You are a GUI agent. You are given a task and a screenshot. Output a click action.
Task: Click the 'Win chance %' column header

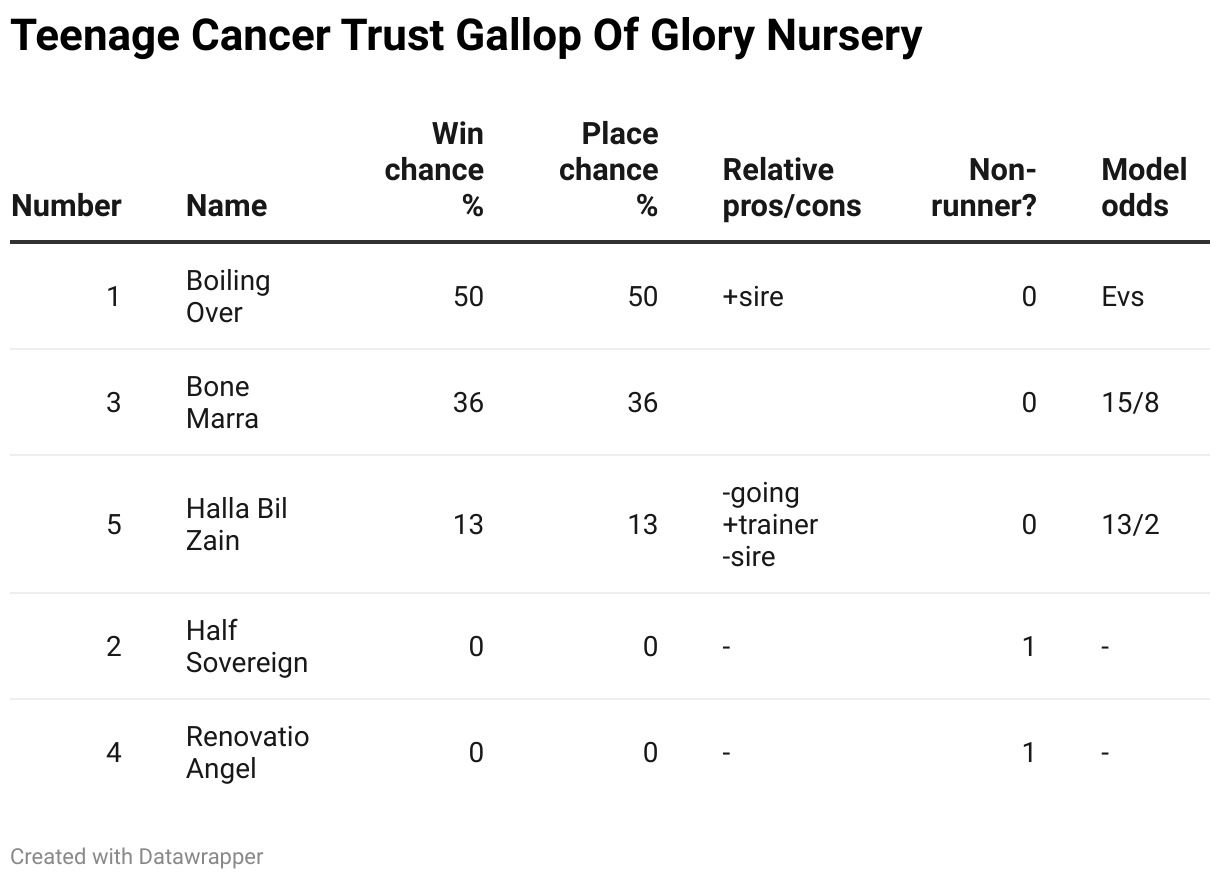pyautogui.click(x=435, y=170)
